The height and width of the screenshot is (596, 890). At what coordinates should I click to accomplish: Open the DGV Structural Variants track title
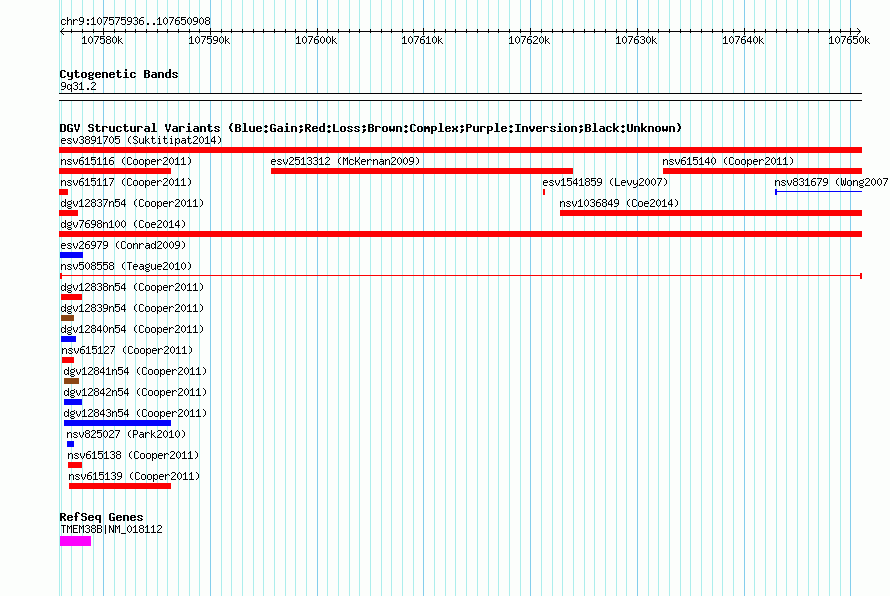(370, 128)
